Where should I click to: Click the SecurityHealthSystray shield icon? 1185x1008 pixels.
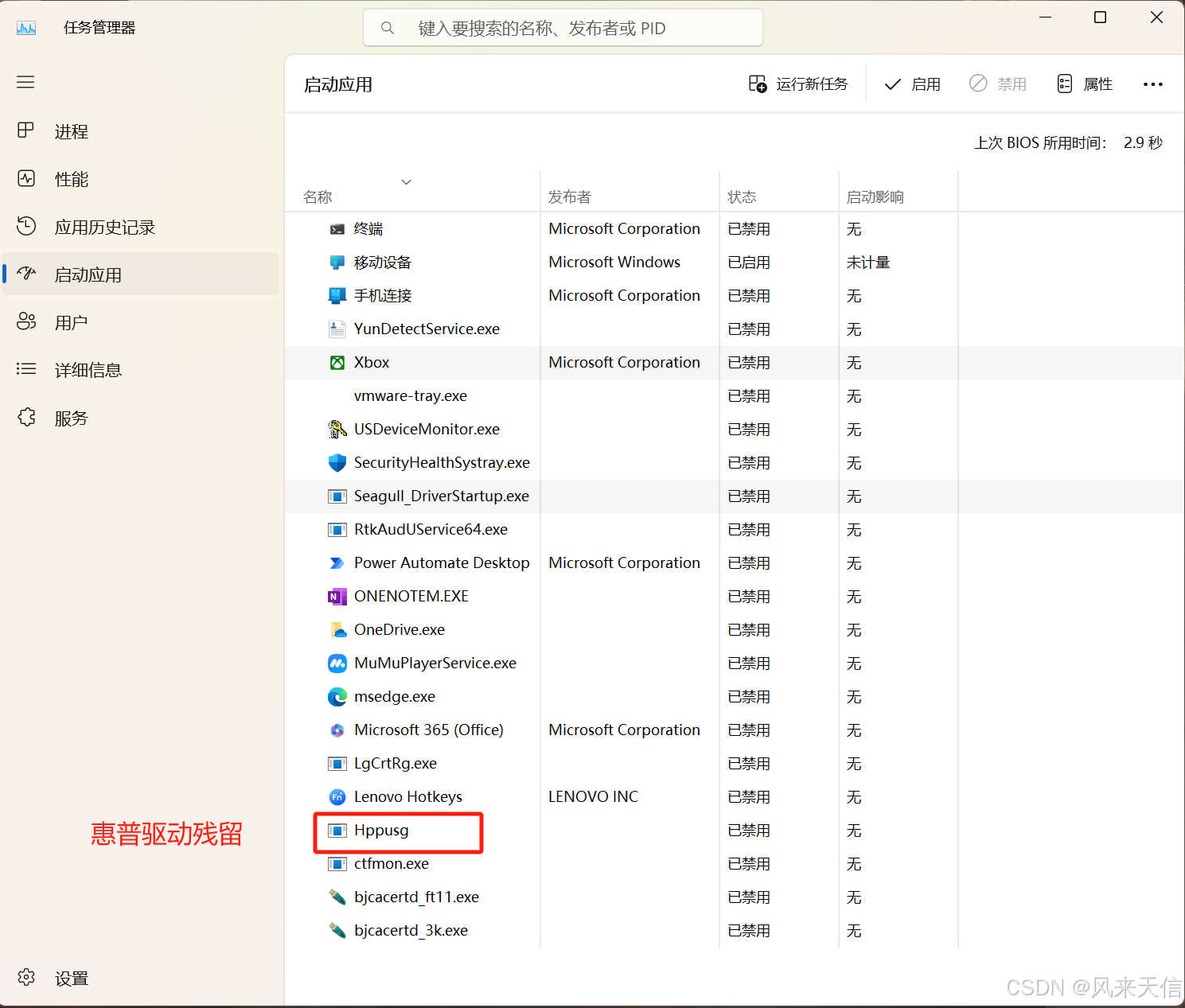click(x=337, y=463)
